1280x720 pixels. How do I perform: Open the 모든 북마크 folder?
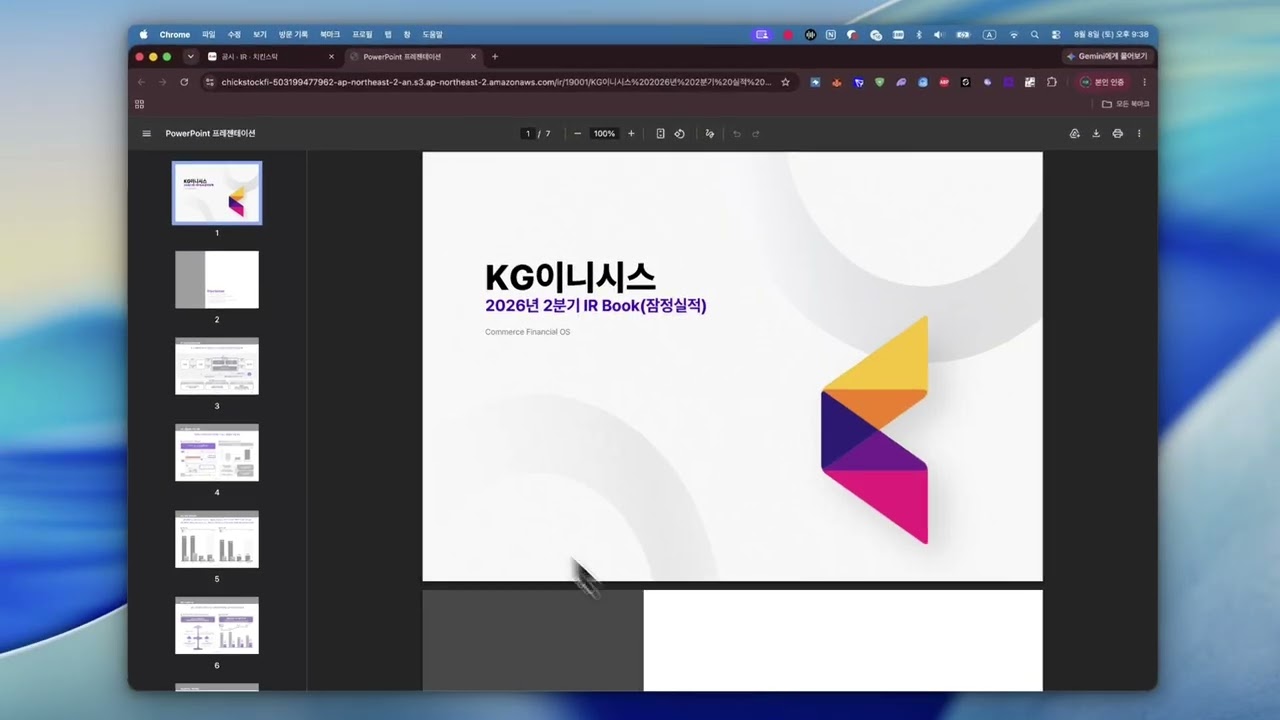[x=1126, y=104]
